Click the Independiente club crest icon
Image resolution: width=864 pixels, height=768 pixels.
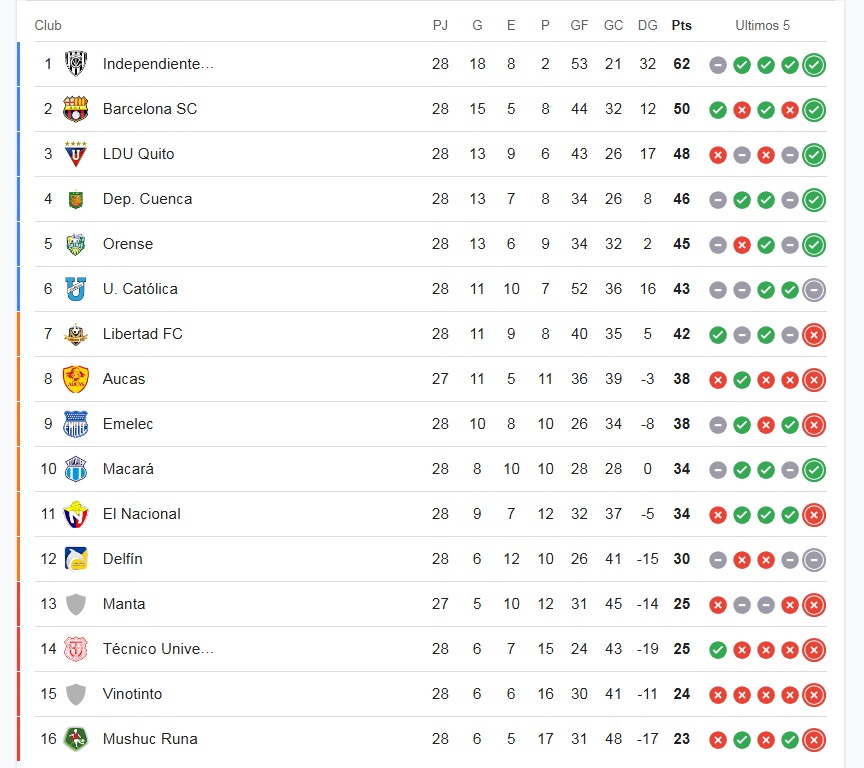pos(75,64)
